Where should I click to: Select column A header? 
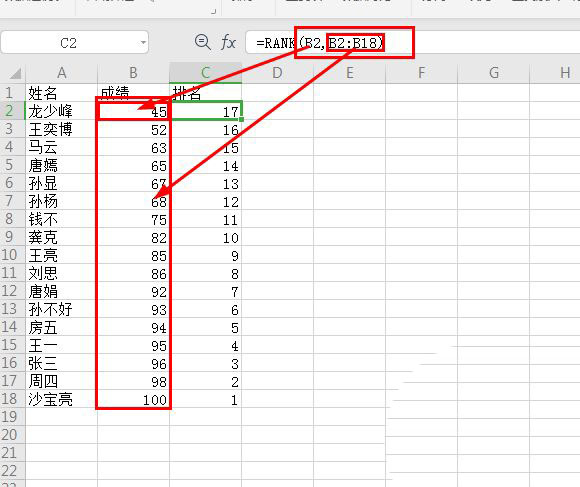pyautogui.click(x=61, y=73)
